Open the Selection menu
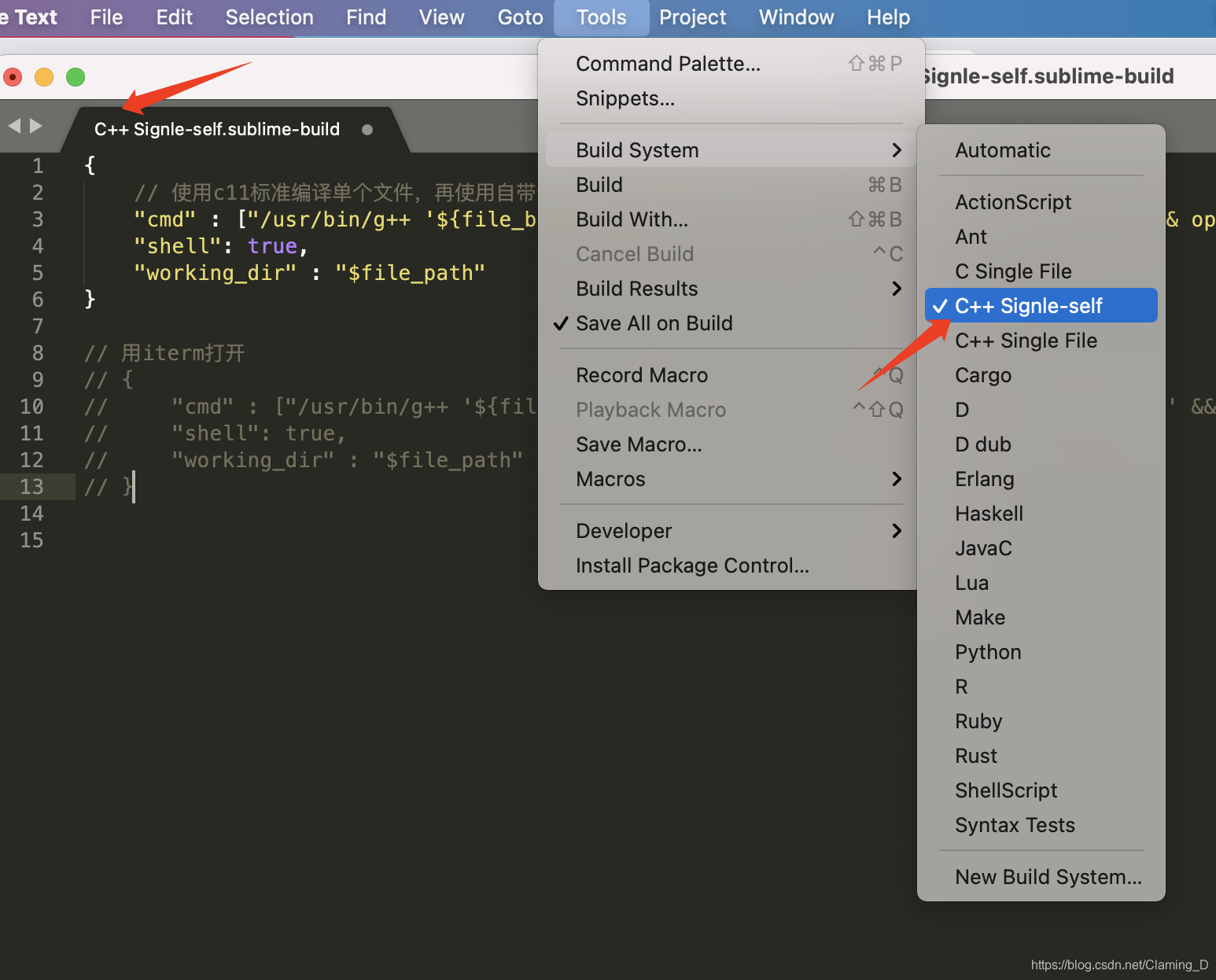 pos(269,17)
